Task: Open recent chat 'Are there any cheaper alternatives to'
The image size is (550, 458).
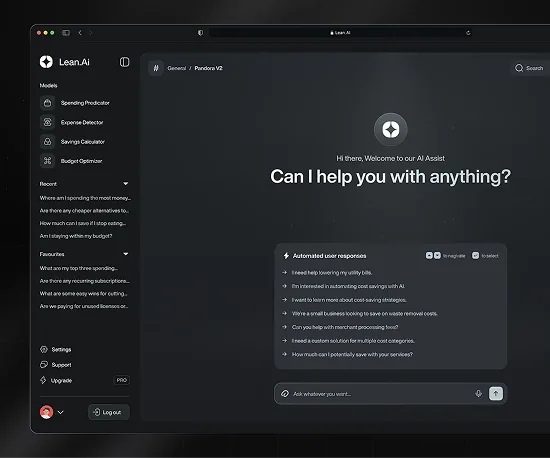Action: pos(84,210)
